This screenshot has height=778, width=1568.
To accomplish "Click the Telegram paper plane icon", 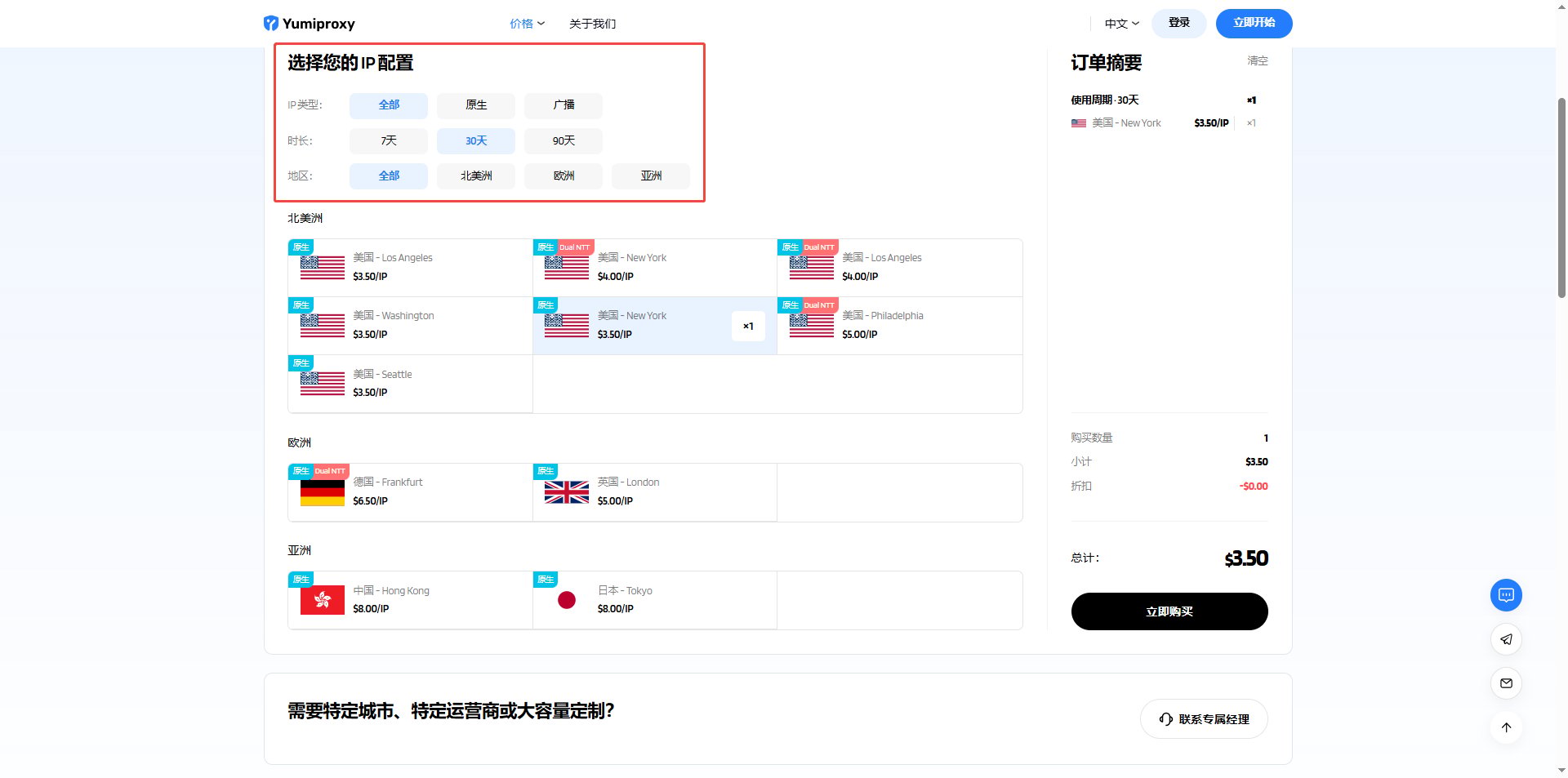I will (1506, 639).
